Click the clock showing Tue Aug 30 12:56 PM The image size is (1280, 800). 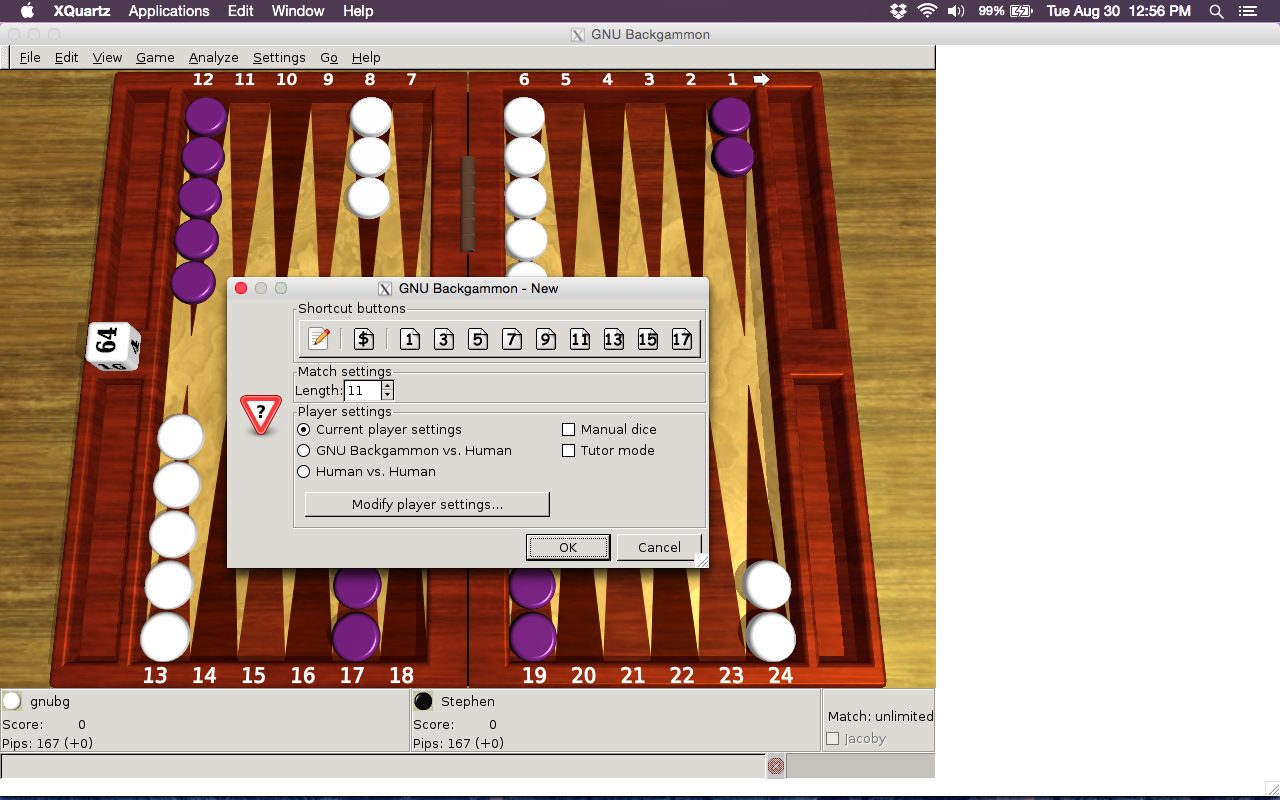click(x=1118, y=11)
